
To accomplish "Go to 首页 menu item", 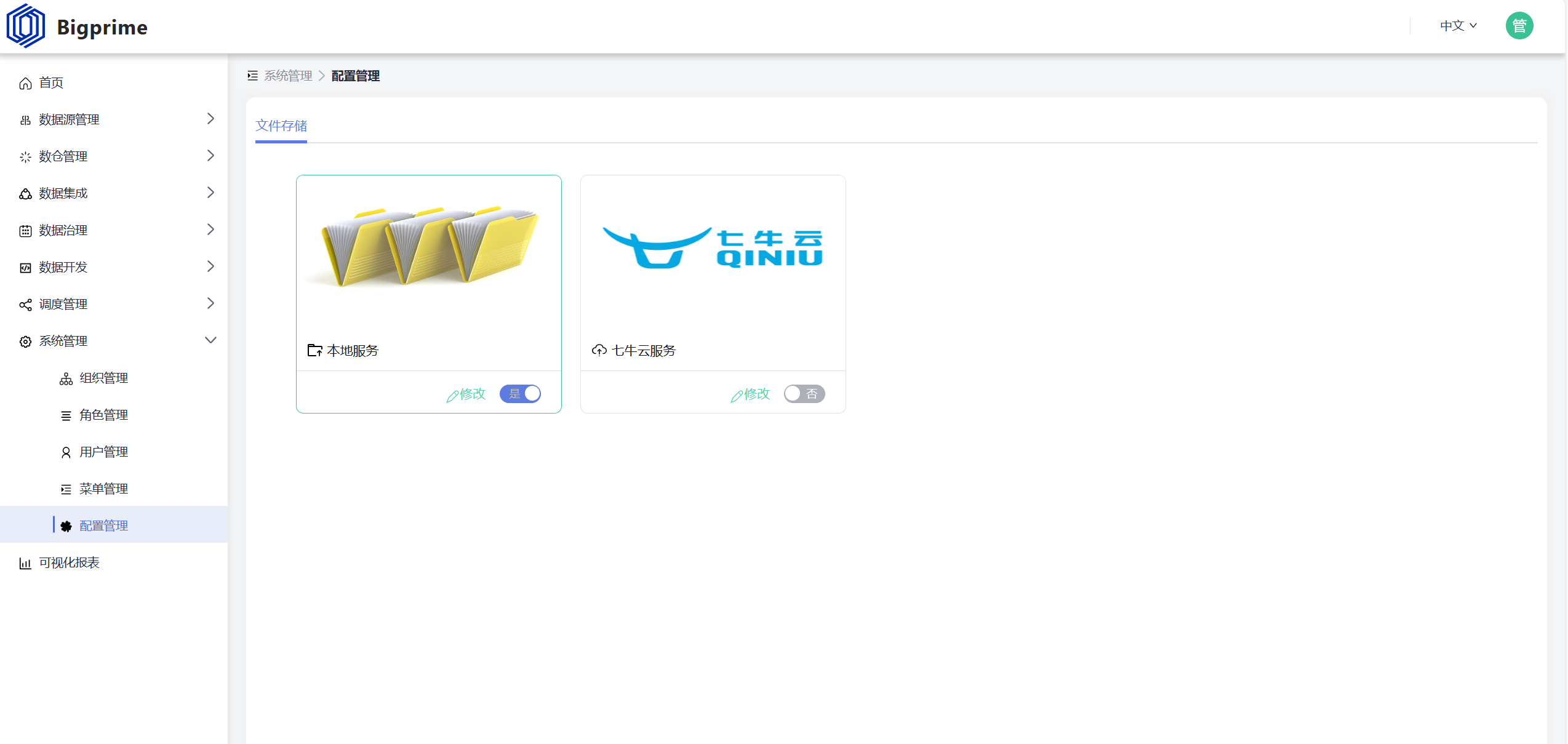I will (114, 82).
